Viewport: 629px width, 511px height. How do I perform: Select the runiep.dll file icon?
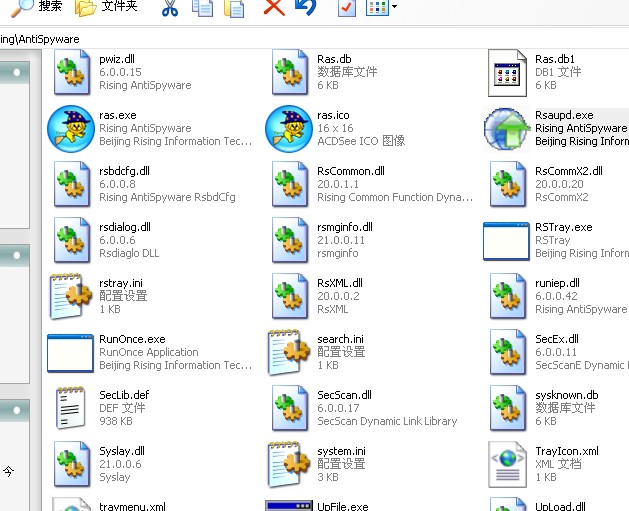pyautogui.click(x=507, y=296)
